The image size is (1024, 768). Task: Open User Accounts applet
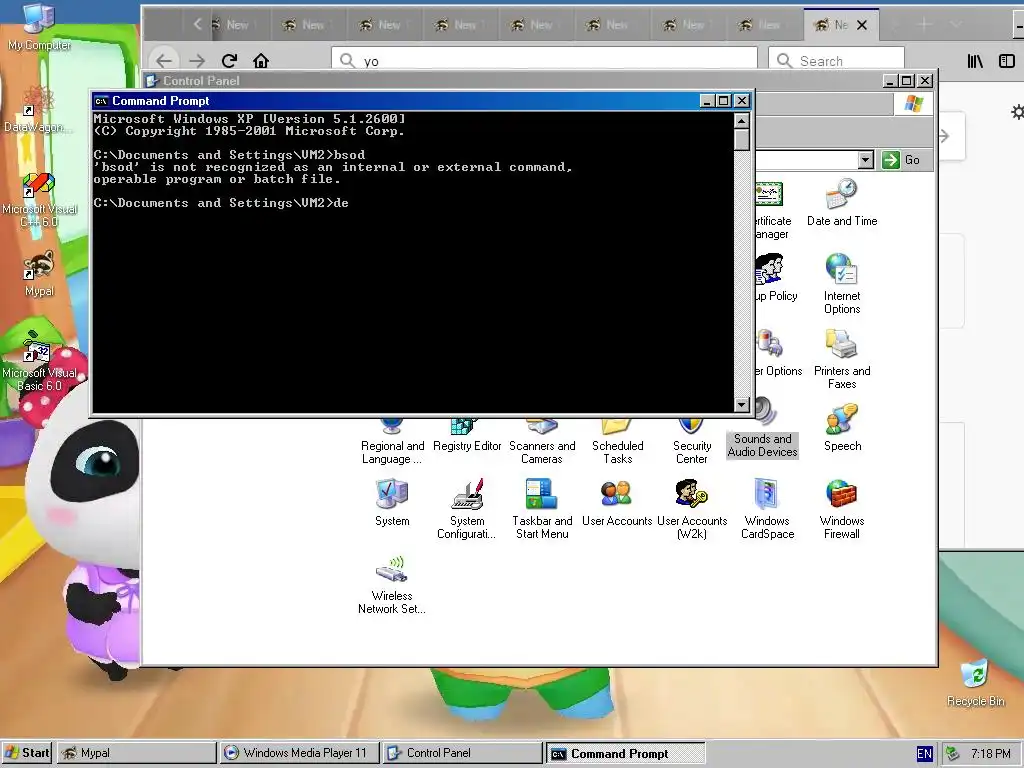tap(617, 503)
